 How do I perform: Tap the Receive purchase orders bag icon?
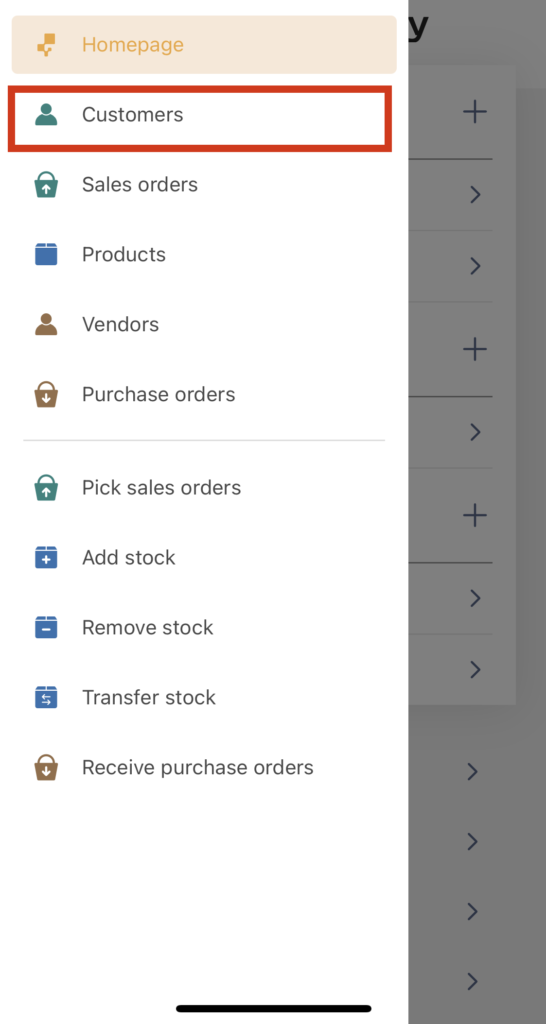point(46,767)
